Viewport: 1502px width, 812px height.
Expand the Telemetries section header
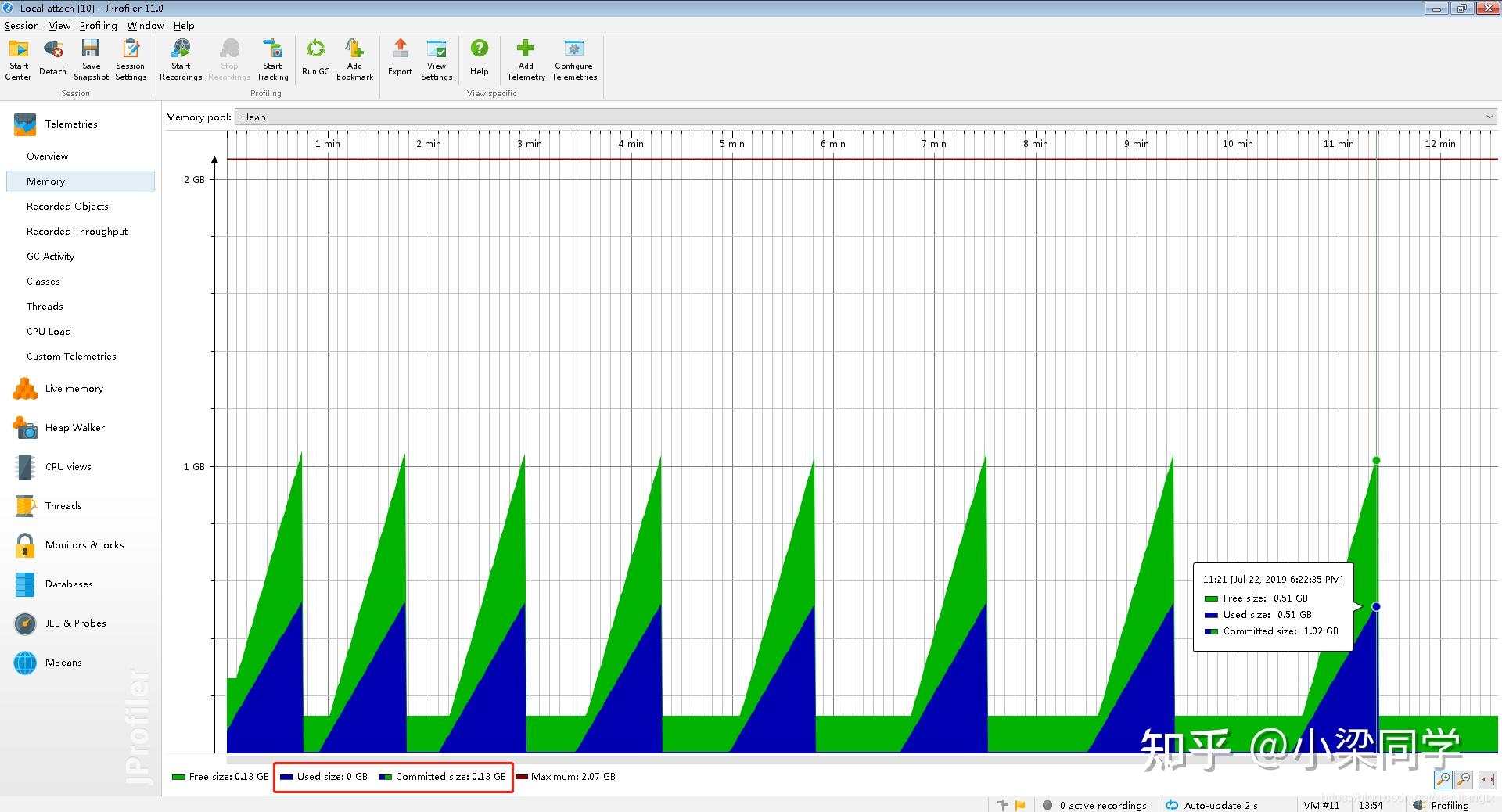tap(70, 124)
